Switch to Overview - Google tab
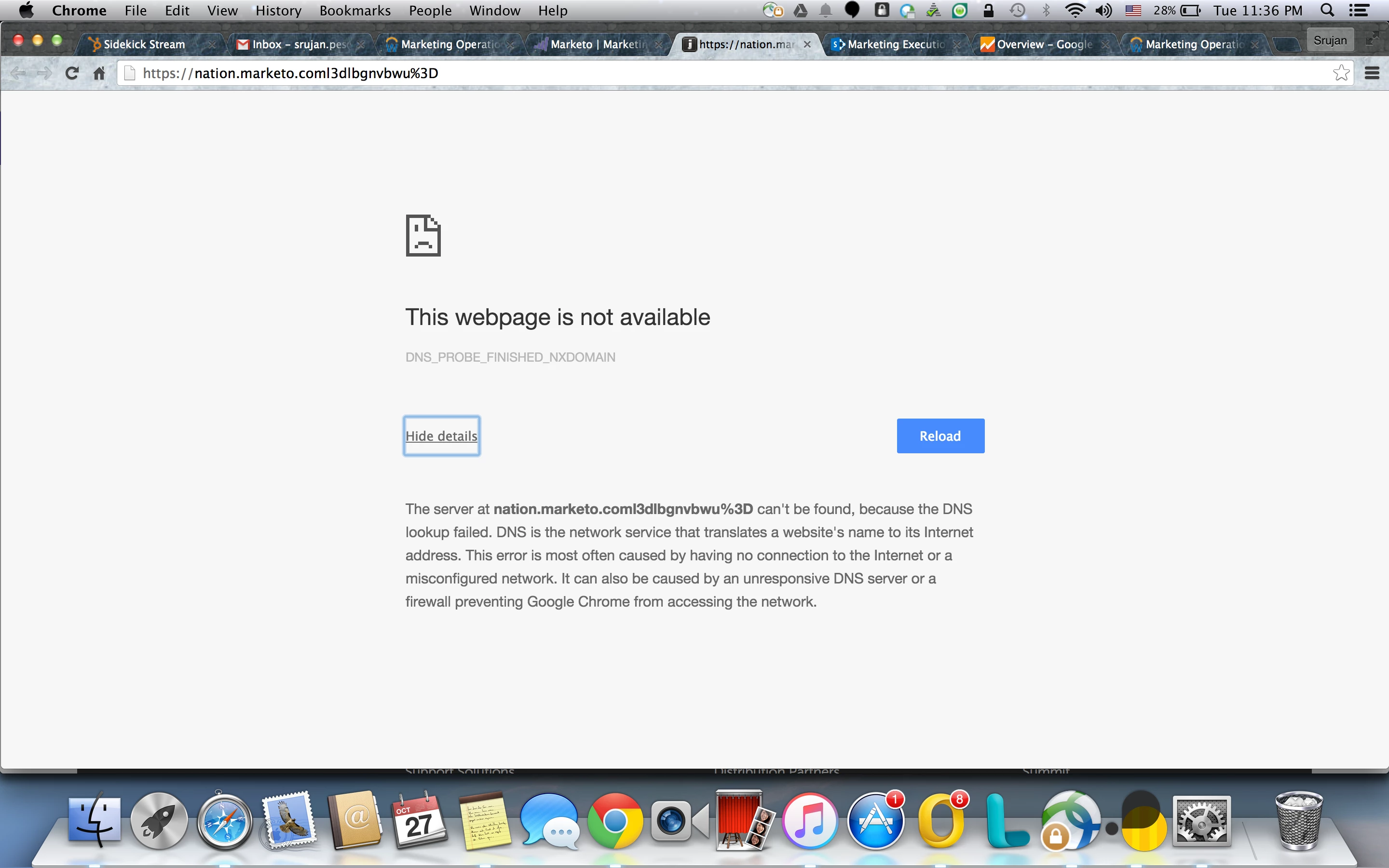The height and width of the screenshot is (868, 1389). pos(1044,44)
